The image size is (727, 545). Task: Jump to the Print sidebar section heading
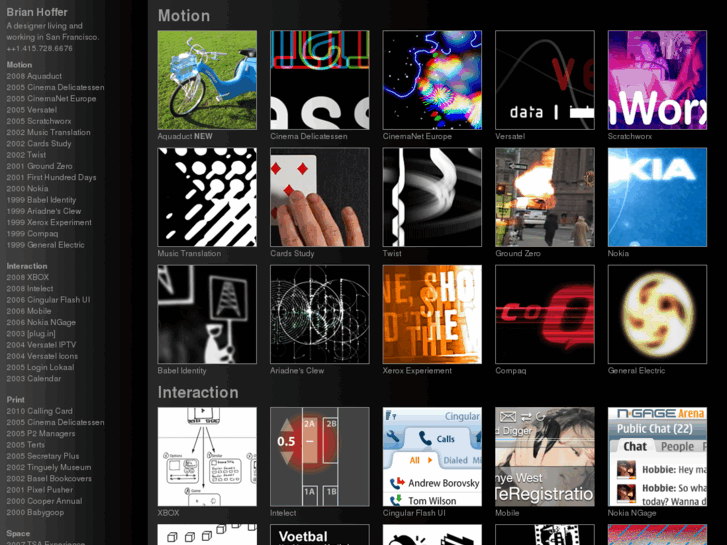(x=15, y=400)
